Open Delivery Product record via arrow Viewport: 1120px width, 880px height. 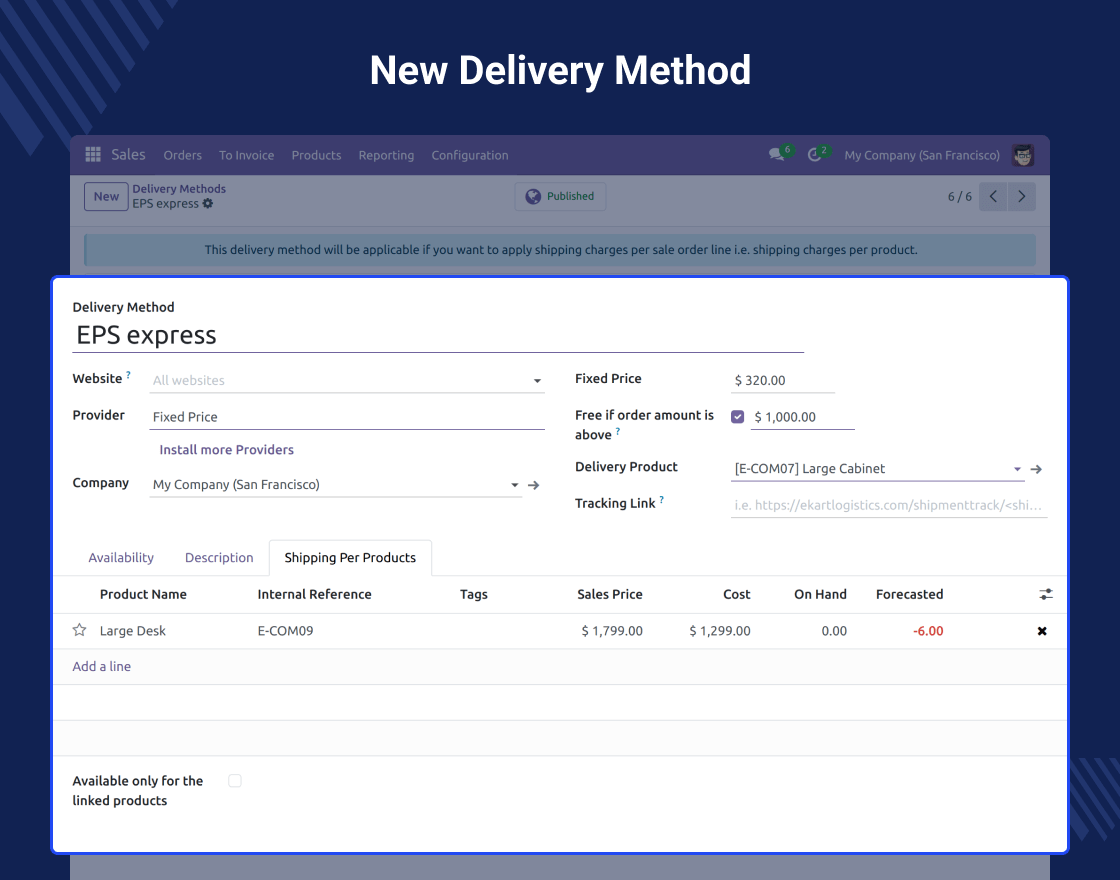tap(1036, 469)
